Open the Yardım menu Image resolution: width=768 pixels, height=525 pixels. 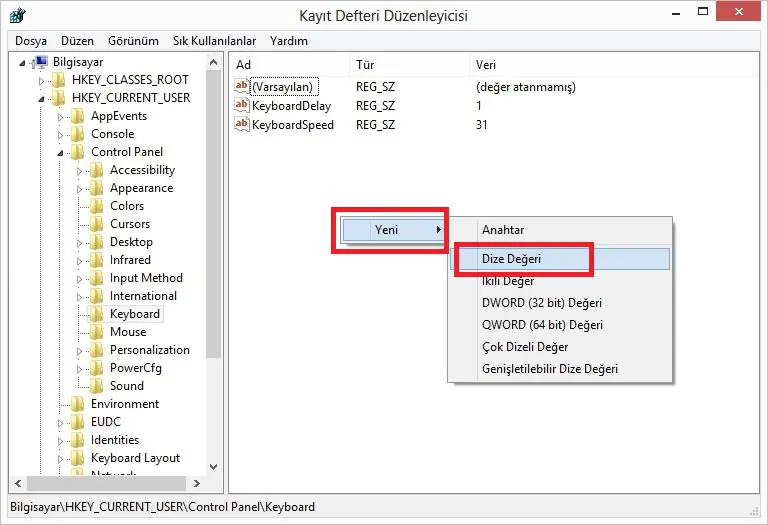pos(288,41)
